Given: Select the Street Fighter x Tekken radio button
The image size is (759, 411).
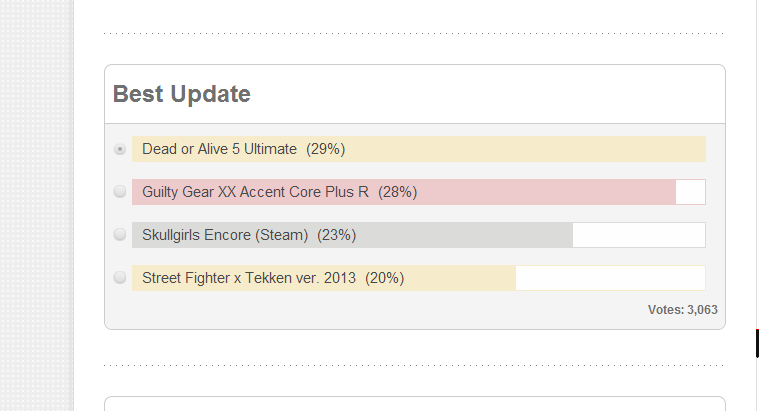Looking at the screenshot, I should click(120, 278).
